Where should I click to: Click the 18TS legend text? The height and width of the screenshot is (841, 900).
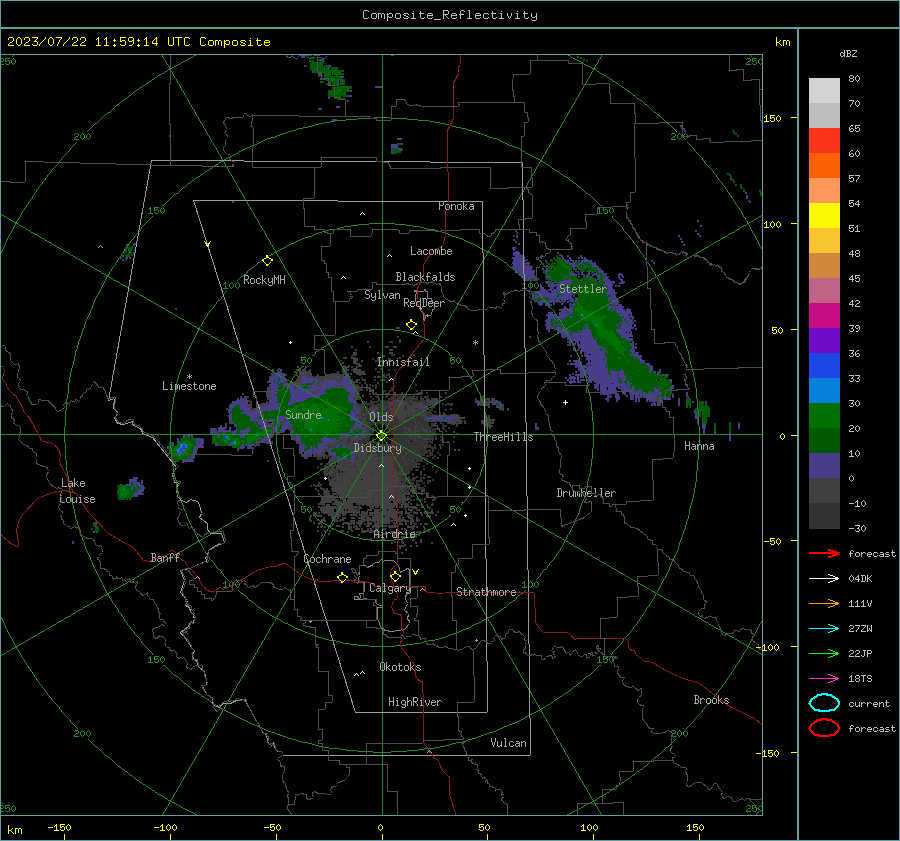[x=860, y=679]
